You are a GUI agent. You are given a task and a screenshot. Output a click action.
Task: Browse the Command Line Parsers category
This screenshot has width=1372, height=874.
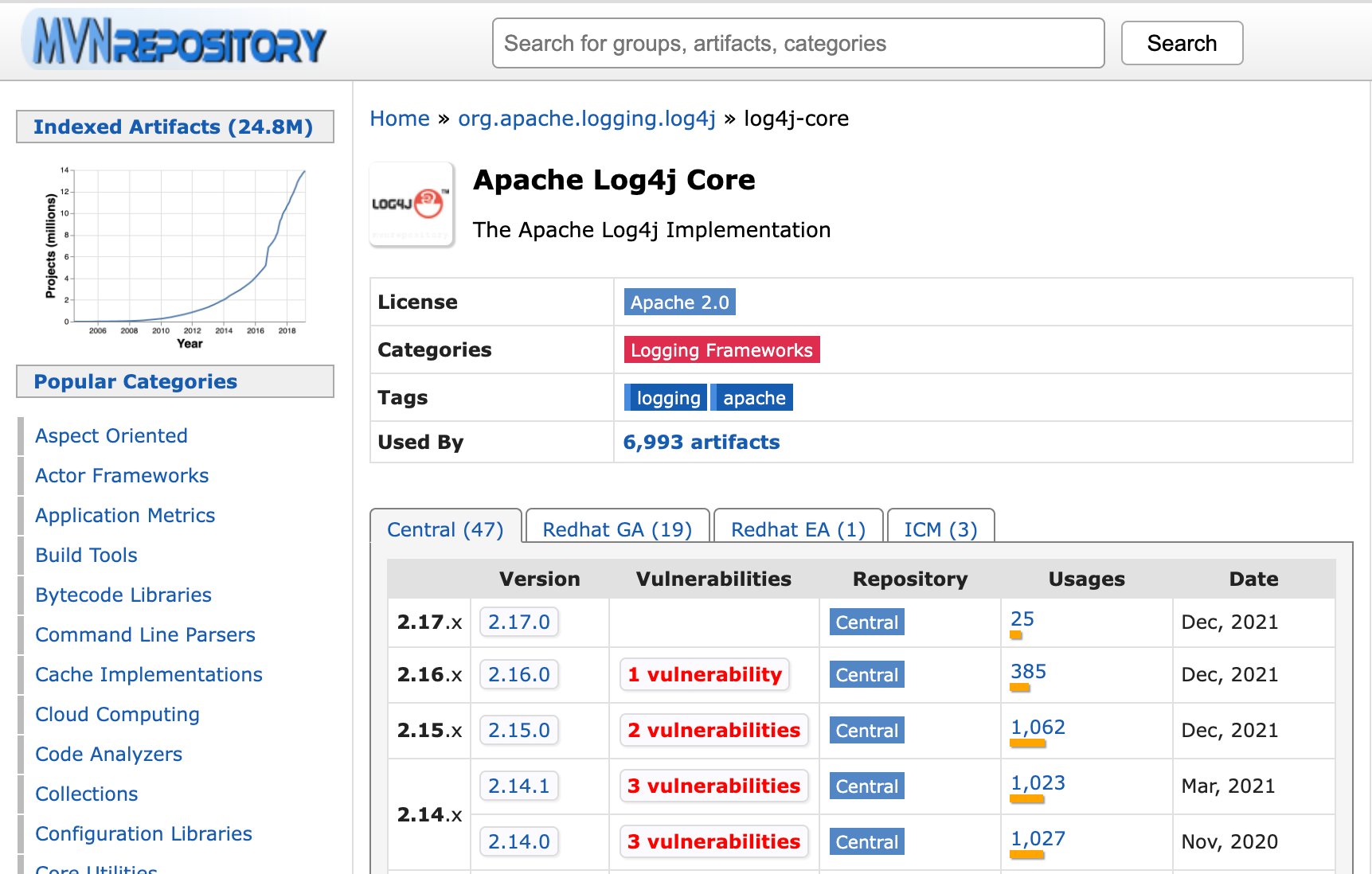click(145, 635)
